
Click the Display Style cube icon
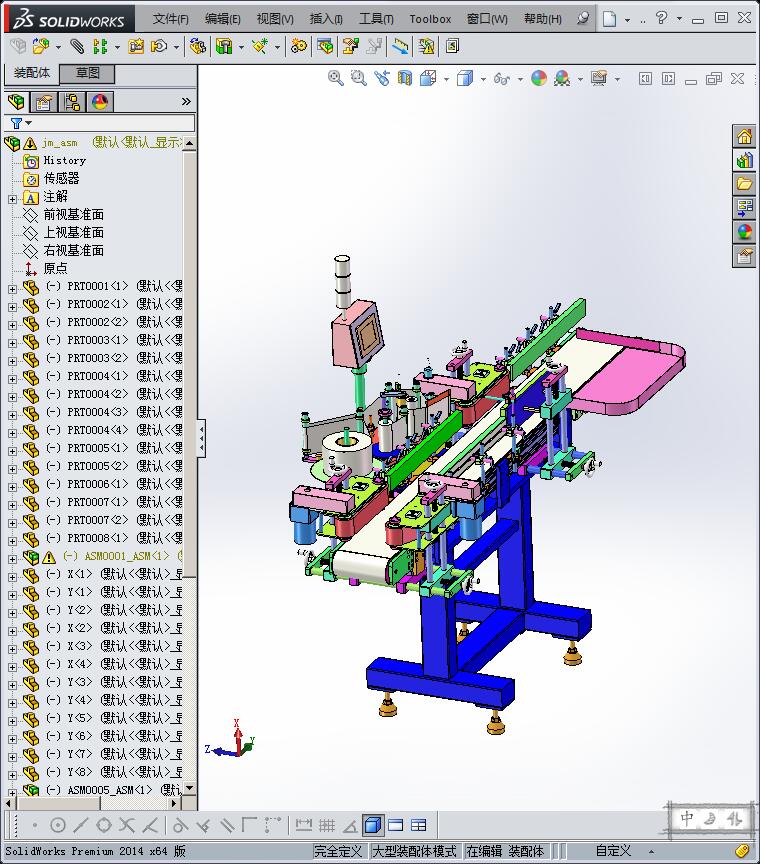(x=465, y=78)
